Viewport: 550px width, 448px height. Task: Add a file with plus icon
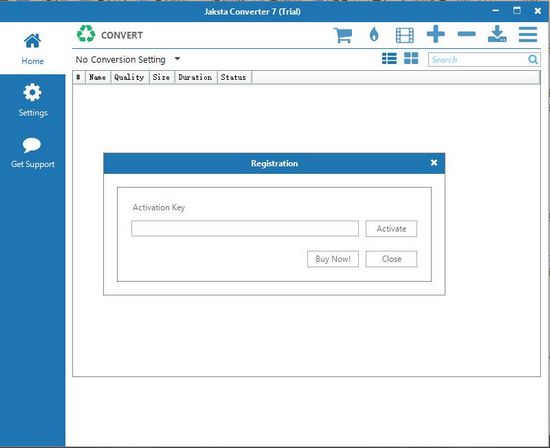[x=436, y=34]
